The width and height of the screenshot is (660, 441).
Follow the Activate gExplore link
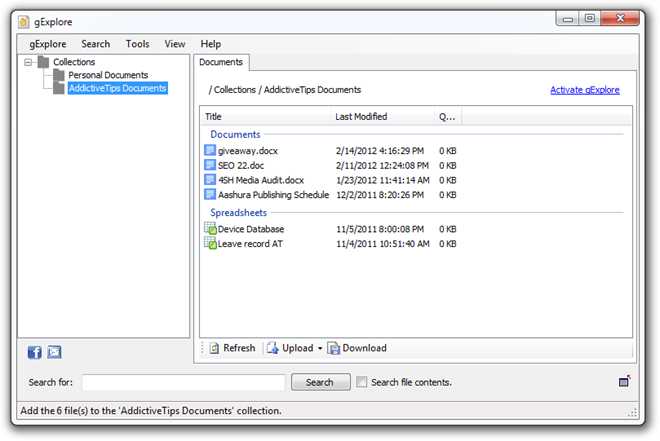pyautogui.click(x=585, y=90)
